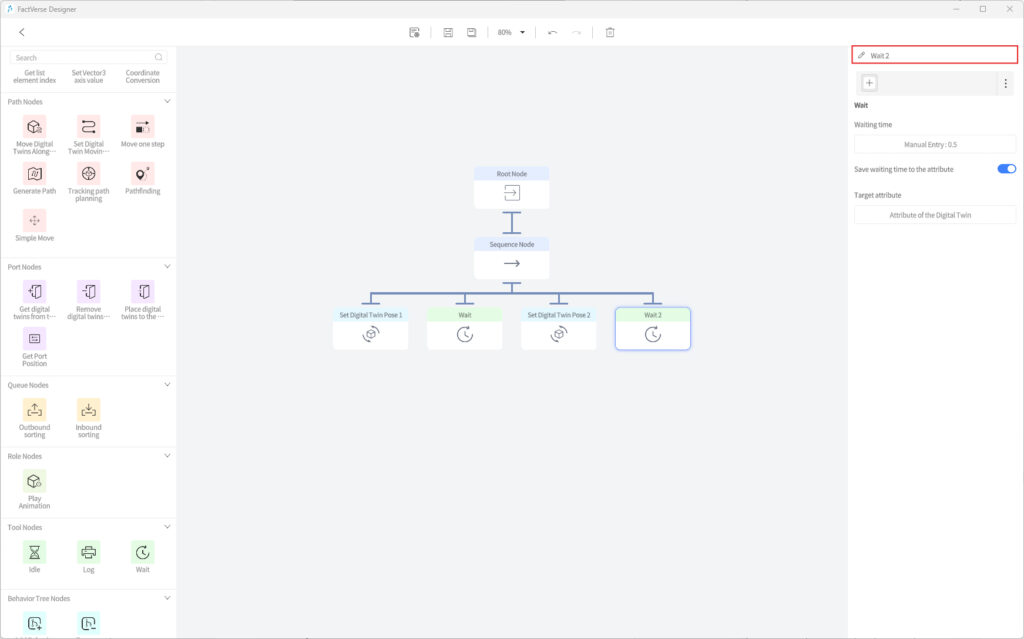Click the pencil rename icon
This screenshot has width=1024, height=639.
[x=861, y=55]
